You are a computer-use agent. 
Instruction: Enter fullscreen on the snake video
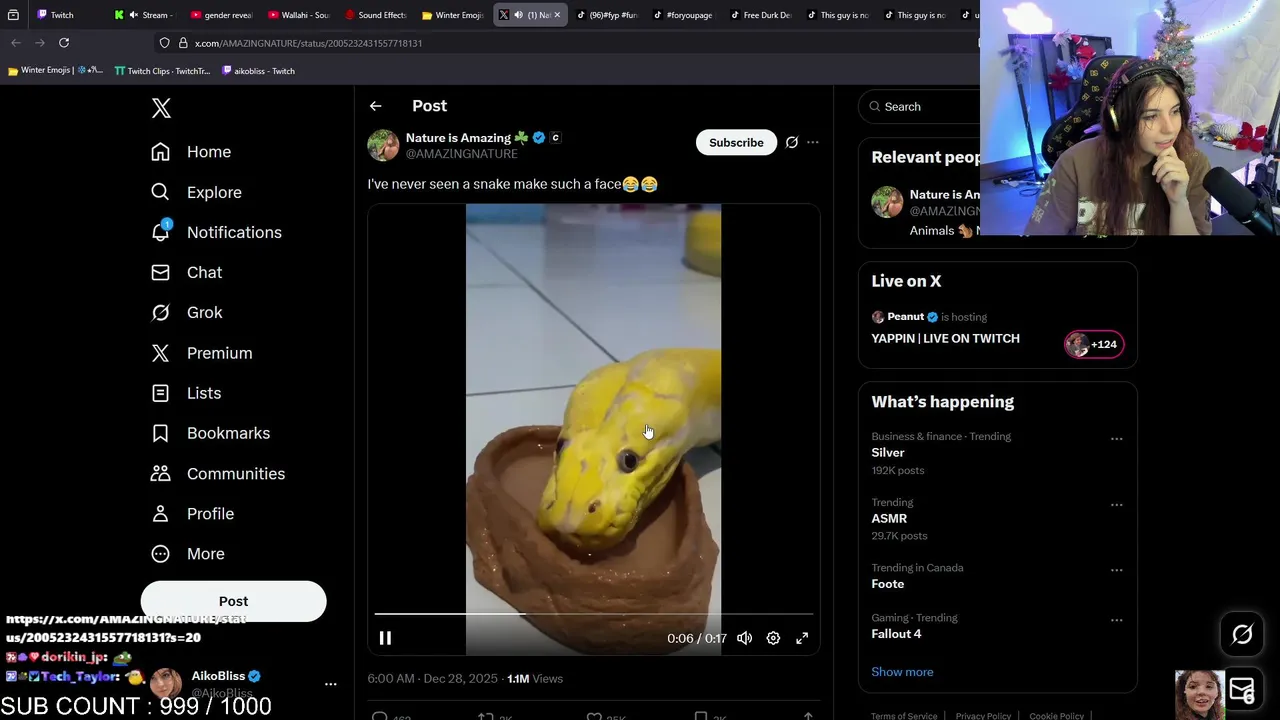coord(802,638)
